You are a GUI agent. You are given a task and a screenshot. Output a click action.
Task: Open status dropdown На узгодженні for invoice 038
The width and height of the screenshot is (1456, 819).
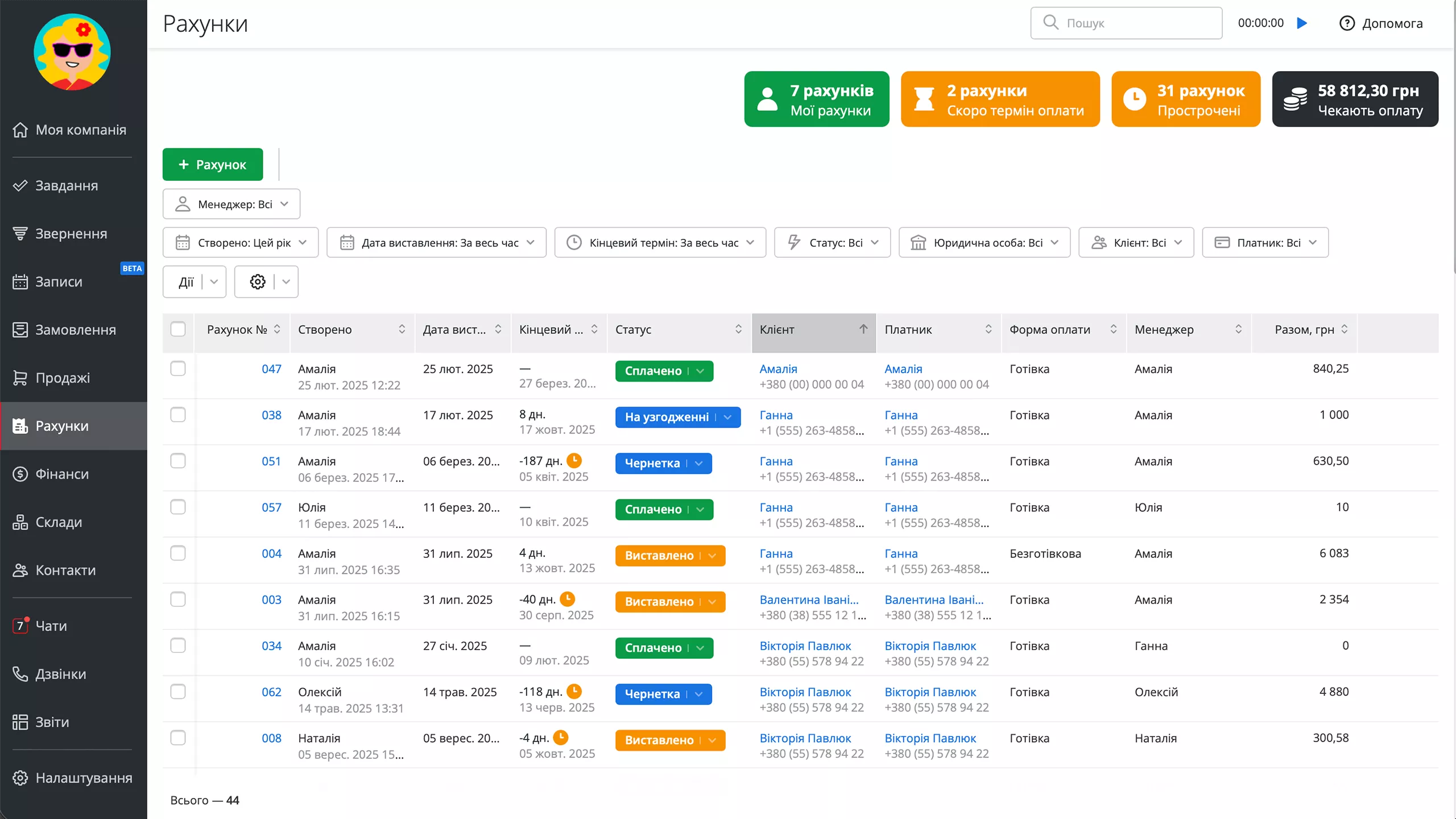pyautogui.click(x=727, y=417)
